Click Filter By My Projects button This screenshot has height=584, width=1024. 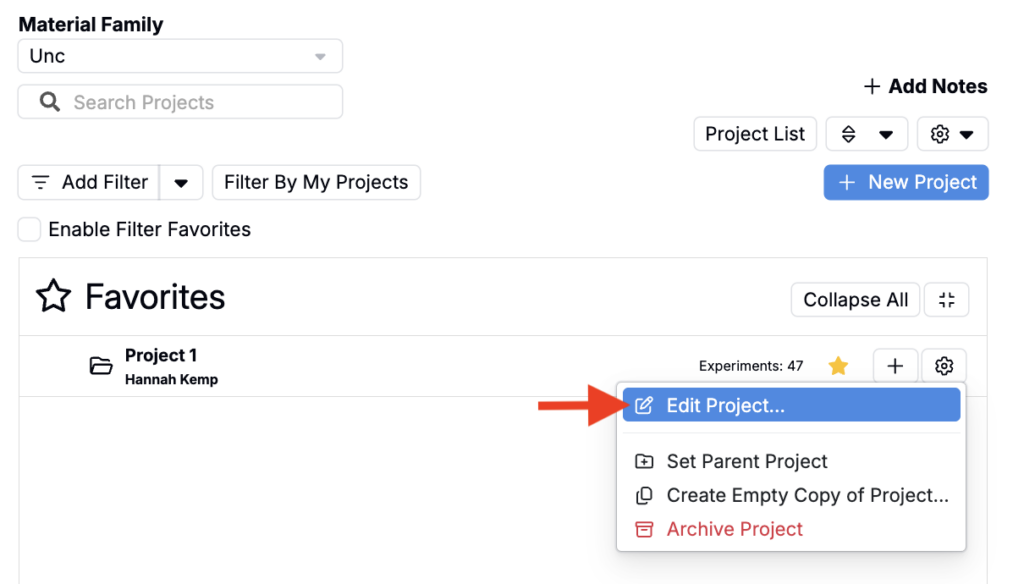tap(316, 182)
